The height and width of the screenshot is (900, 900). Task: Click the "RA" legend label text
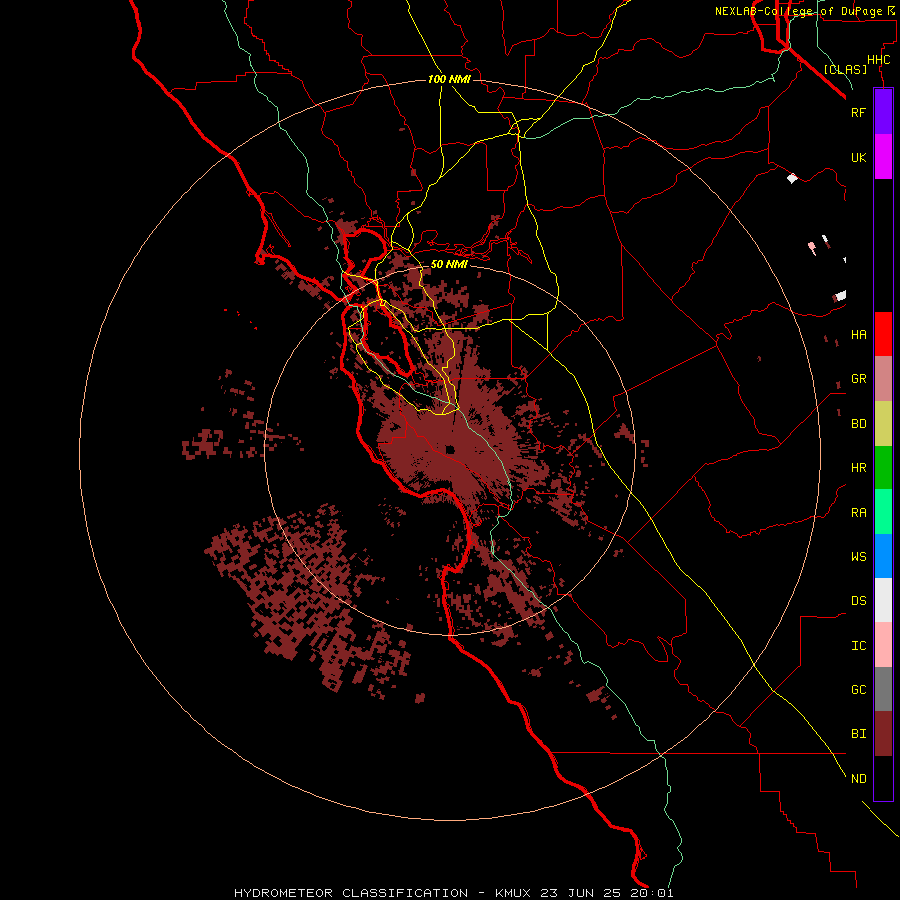858,512
